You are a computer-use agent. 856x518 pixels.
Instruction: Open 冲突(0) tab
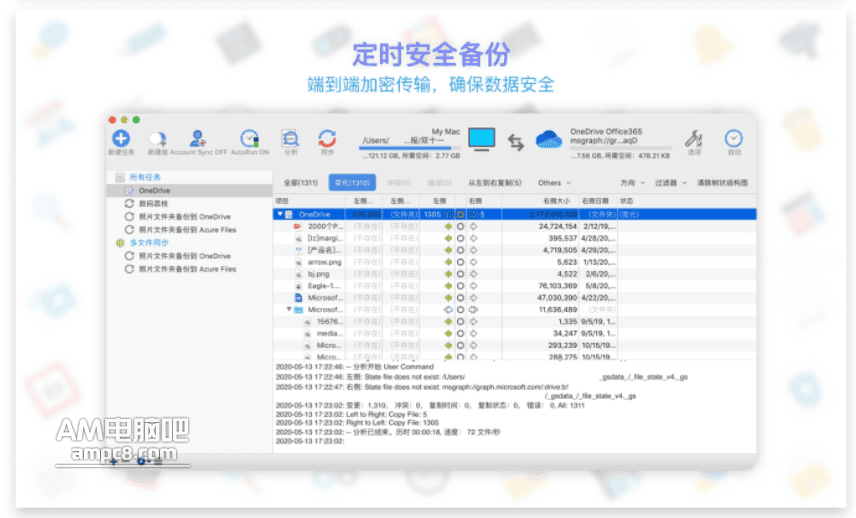pos(399,182)
